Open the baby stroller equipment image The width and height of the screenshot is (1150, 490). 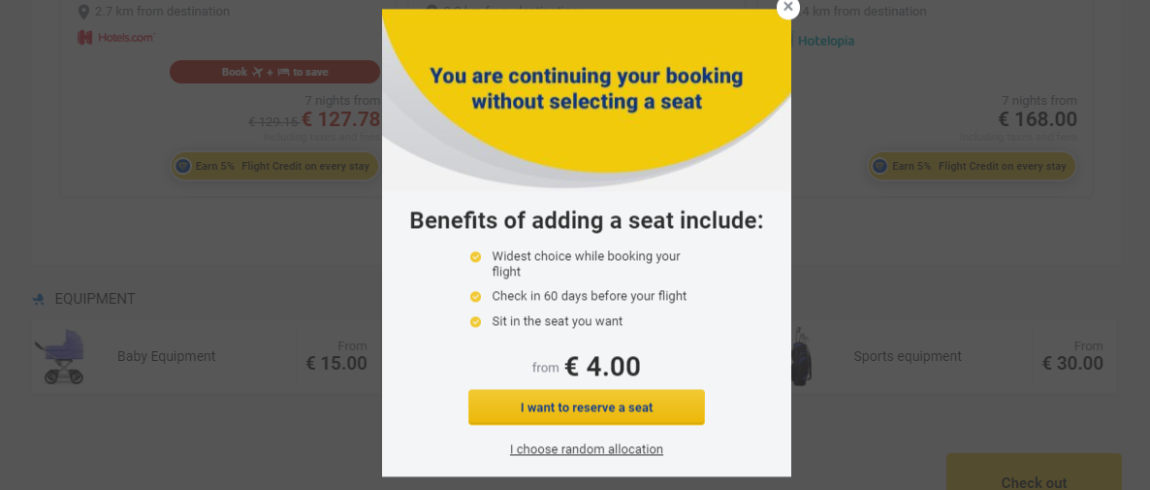click(x=62, y=356)
